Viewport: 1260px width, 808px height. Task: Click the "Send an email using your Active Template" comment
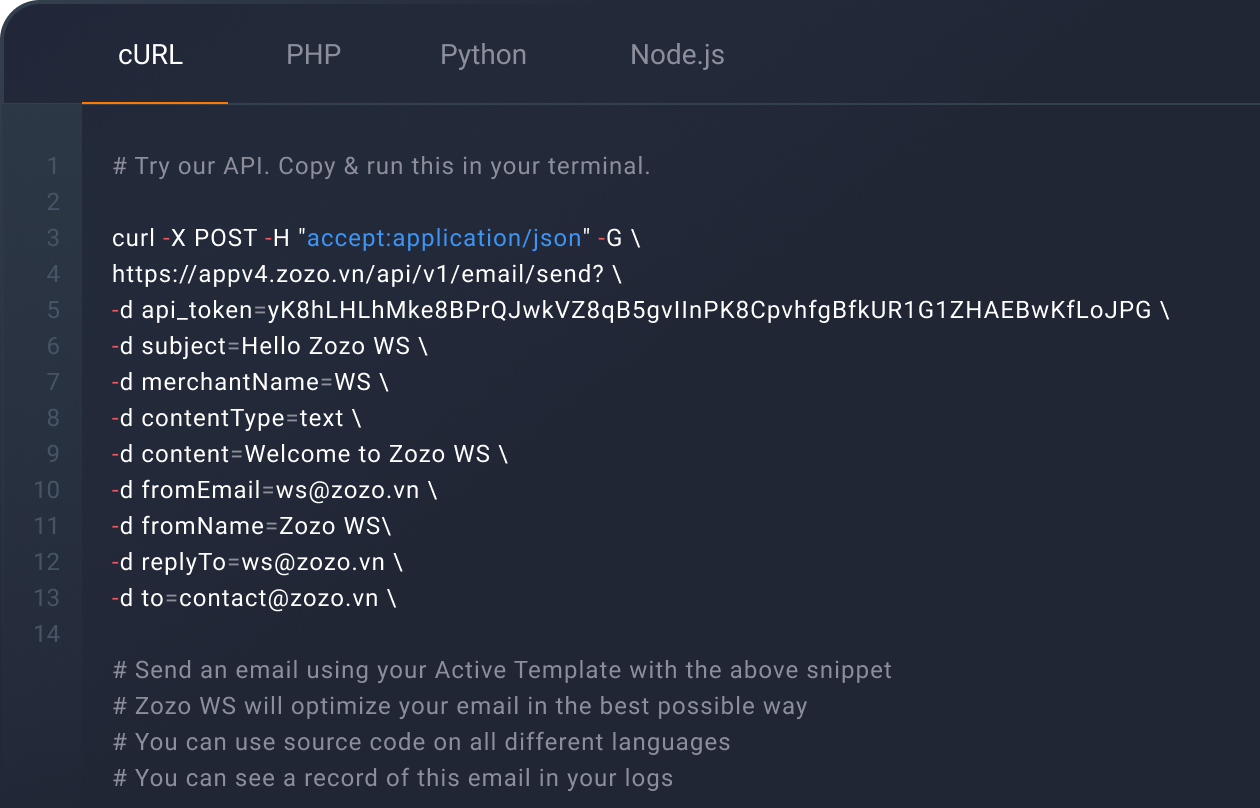click(x=502, y=670)
